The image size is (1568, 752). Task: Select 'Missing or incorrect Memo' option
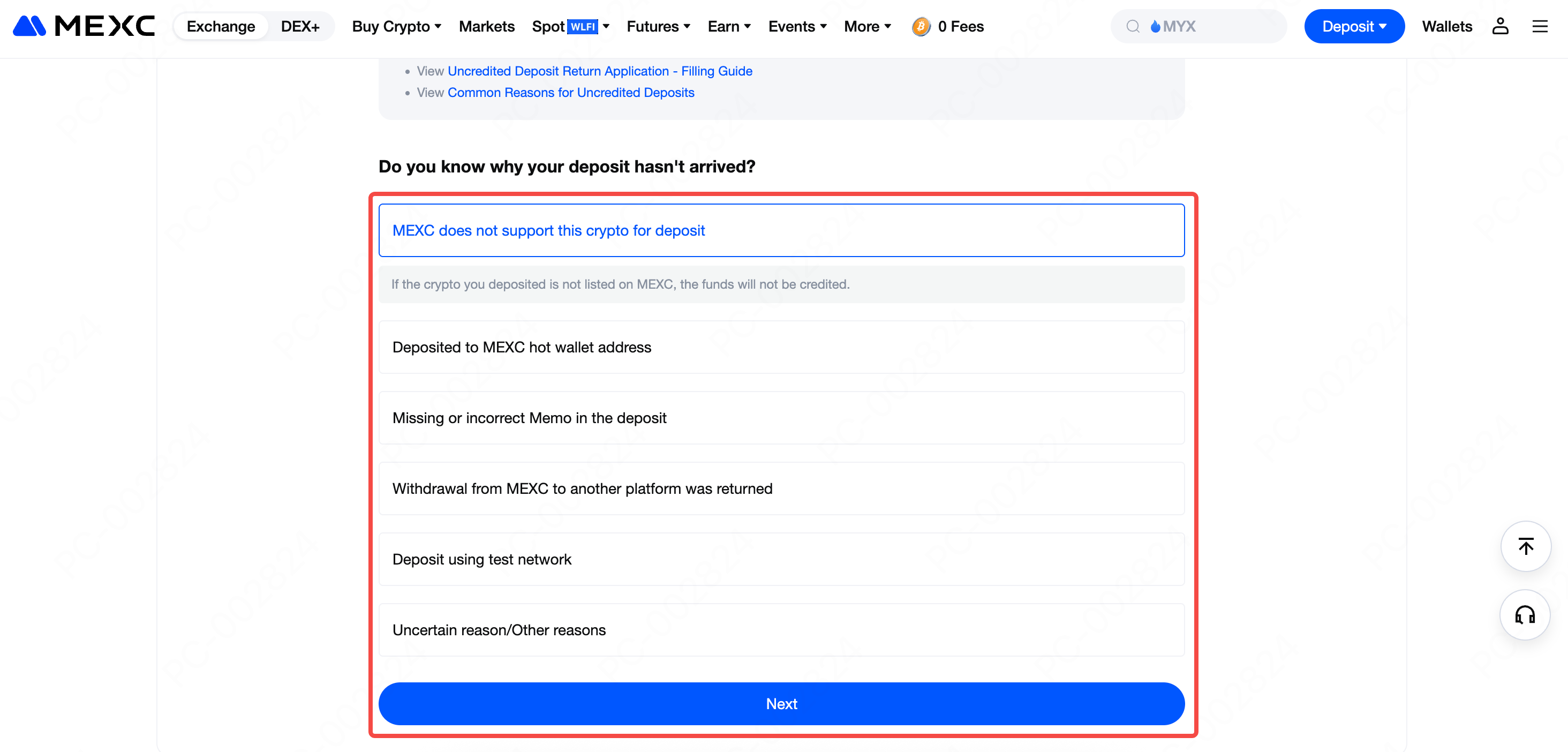click(x=781, y=418)
